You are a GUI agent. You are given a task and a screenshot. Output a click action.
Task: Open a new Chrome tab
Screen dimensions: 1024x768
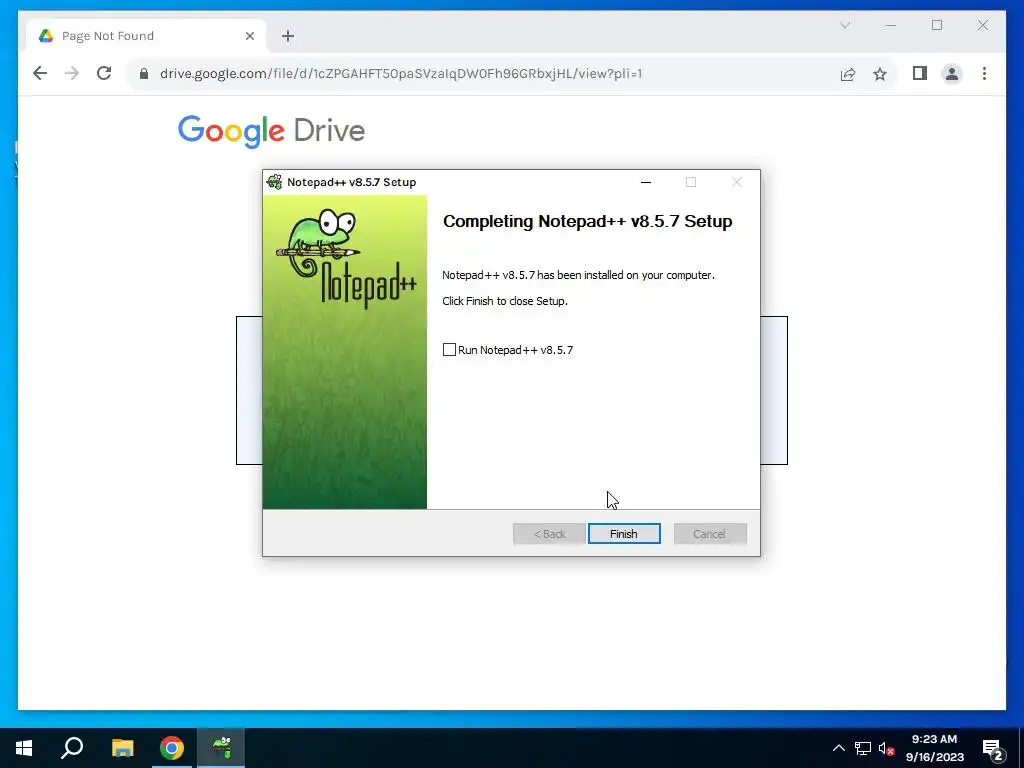288,36
